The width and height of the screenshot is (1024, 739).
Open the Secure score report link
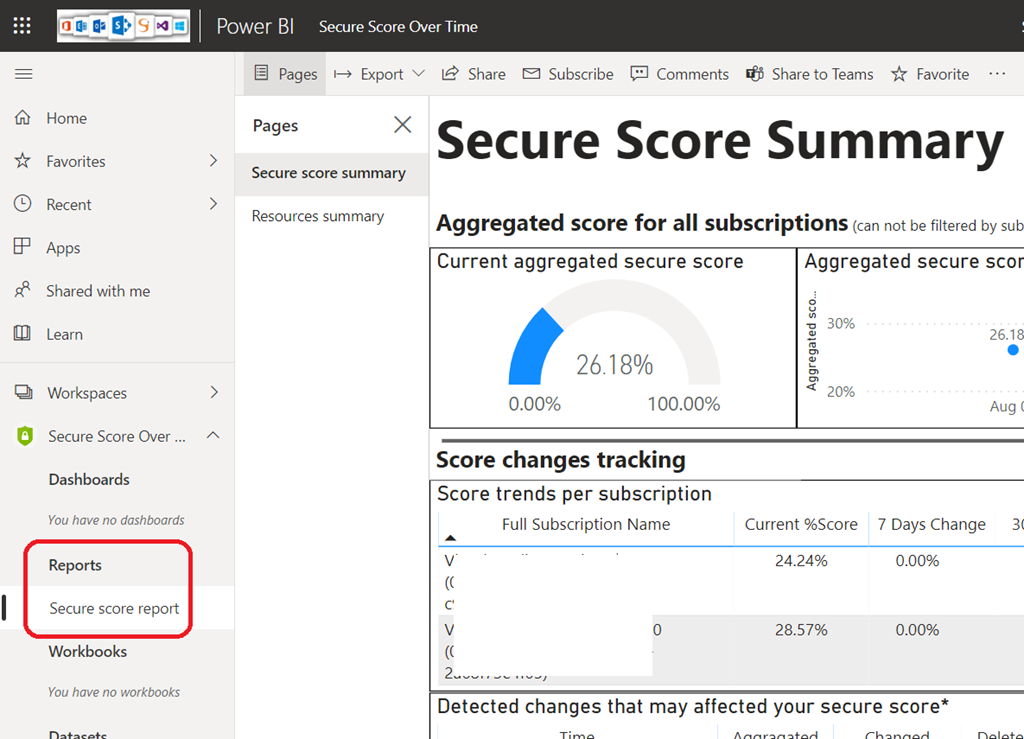point(114,608)
